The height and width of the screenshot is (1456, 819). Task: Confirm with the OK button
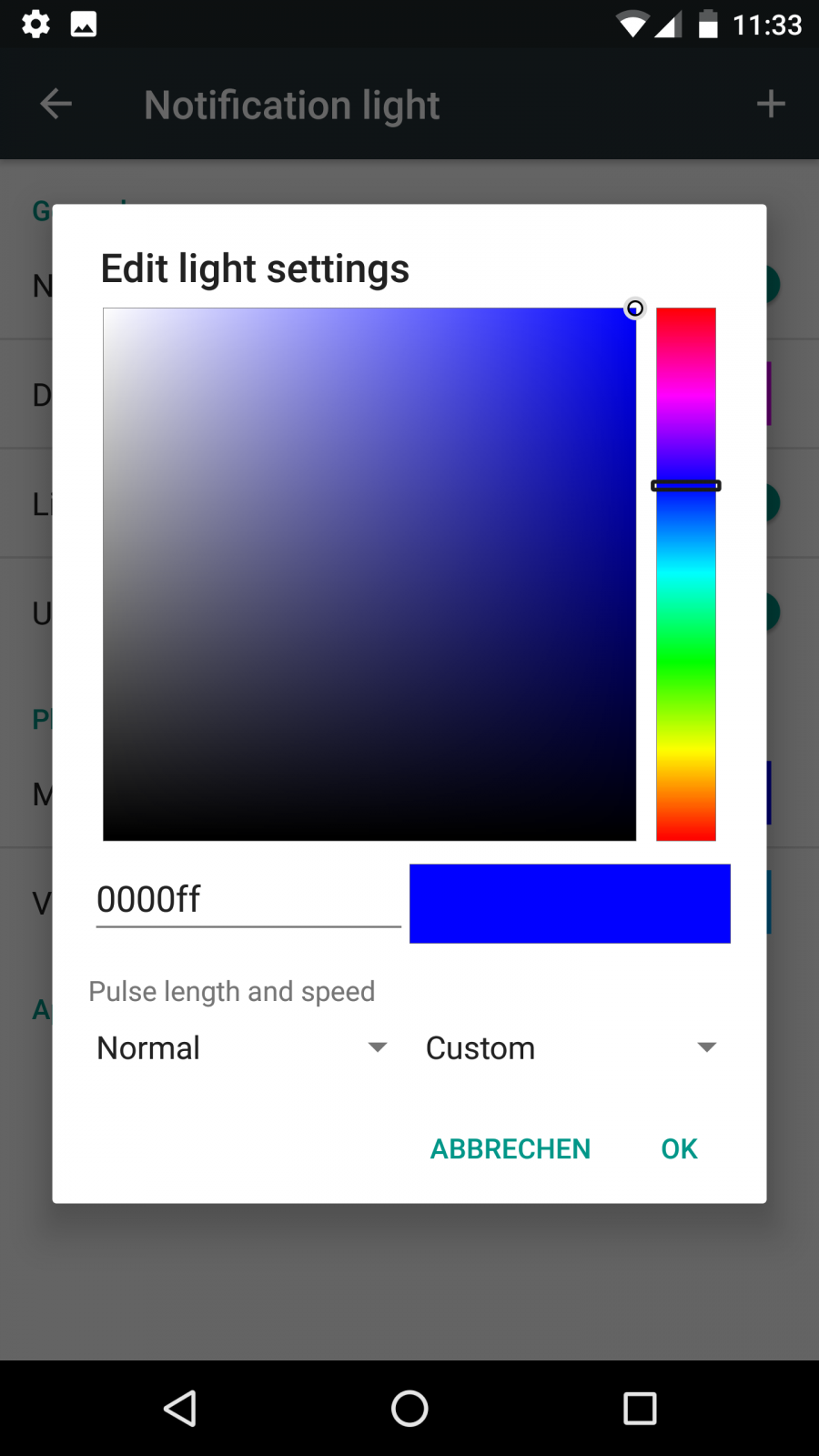(x=679, y=1148)
